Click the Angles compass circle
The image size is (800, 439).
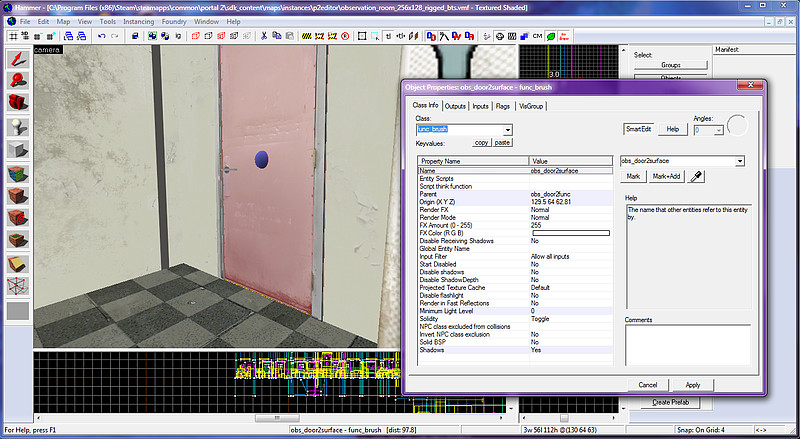[x=737, y=126]
